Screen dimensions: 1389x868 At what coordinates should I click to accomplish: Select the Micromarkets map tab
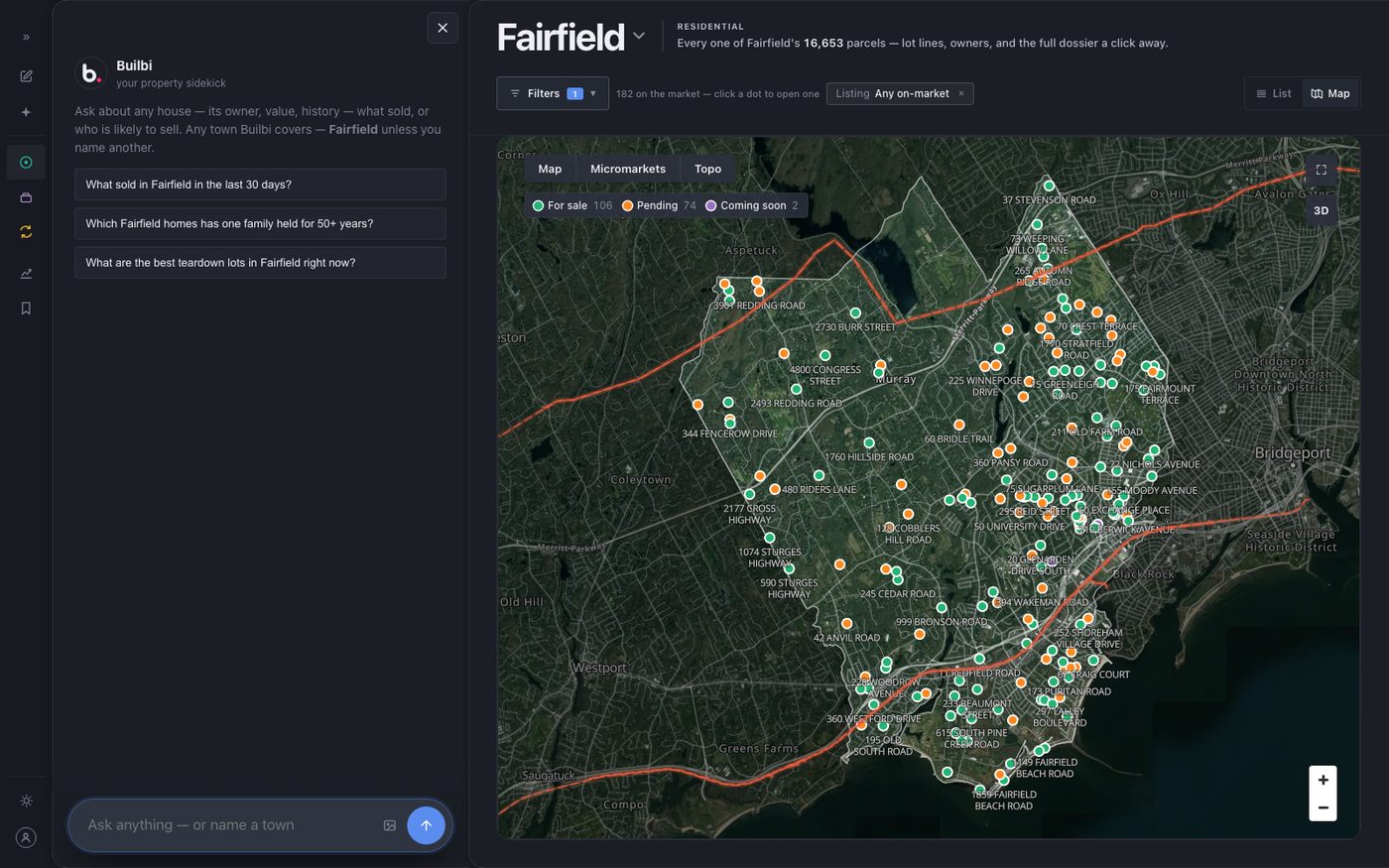pos(628,169)
